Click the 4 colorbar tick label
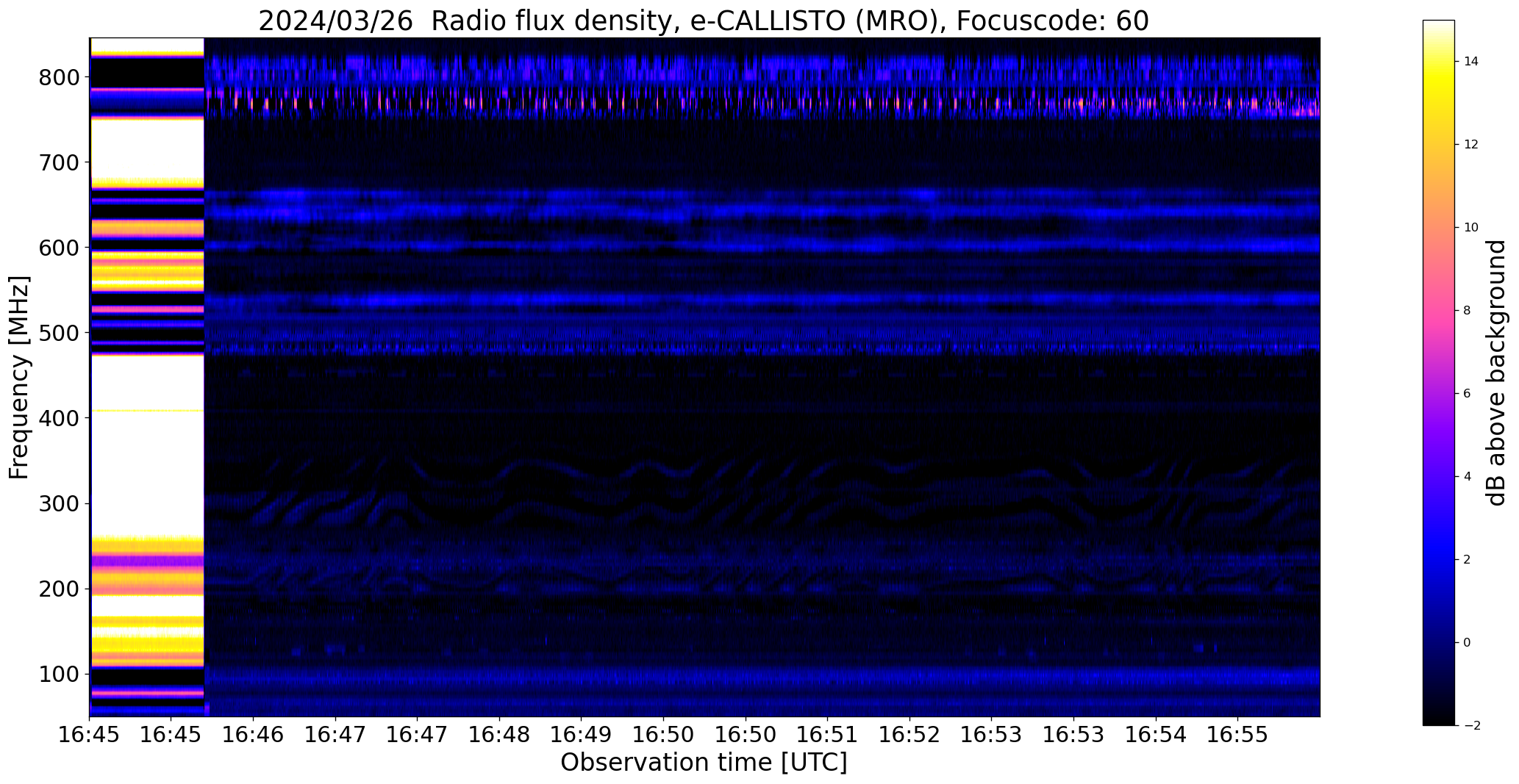 1467,477
